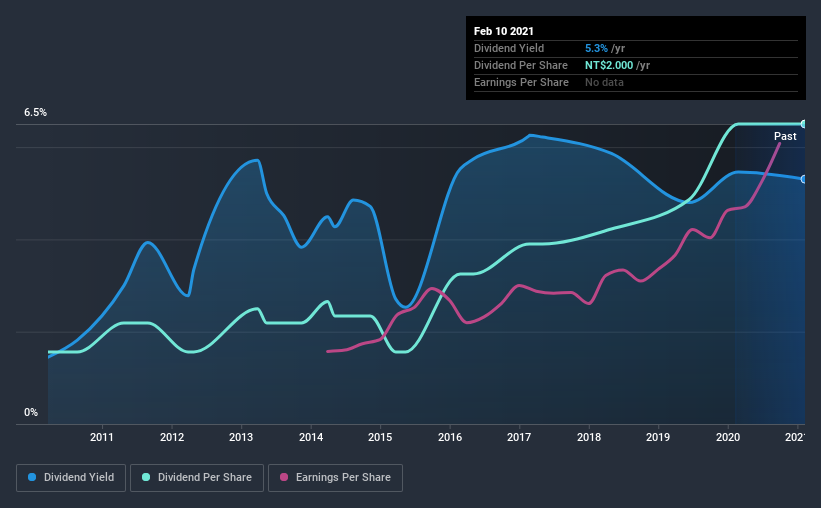Viewport: 821px width, 508px height.
Task: Click the blue Dividend Yield endpoint marker
Action: coord(804,179)
